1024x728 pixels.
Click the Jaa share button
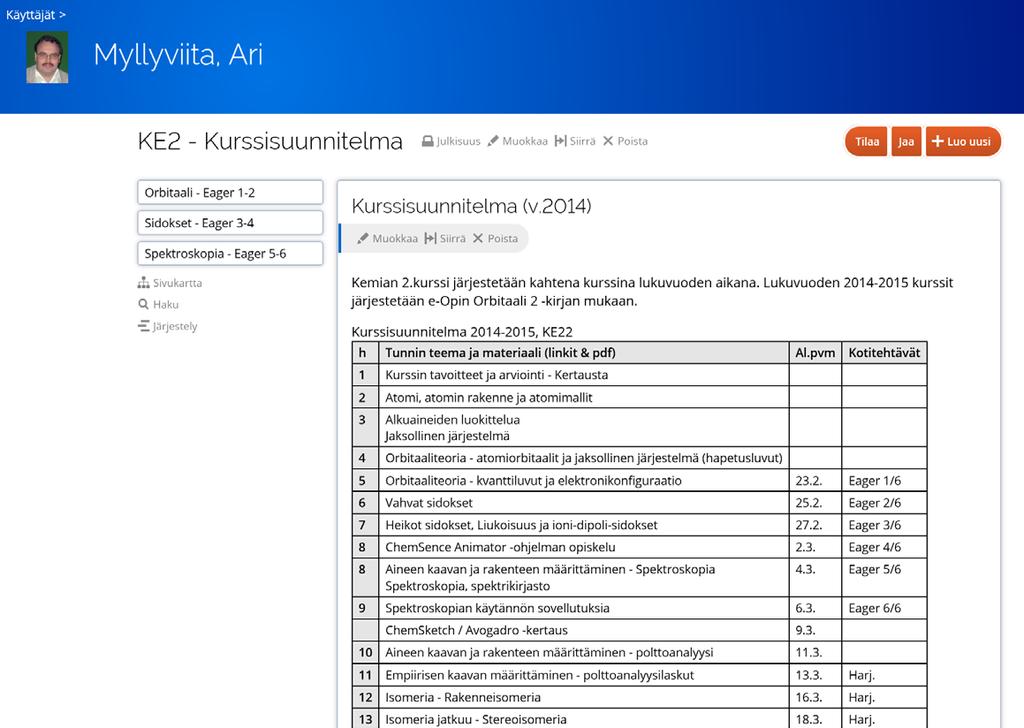pos(906,142)
